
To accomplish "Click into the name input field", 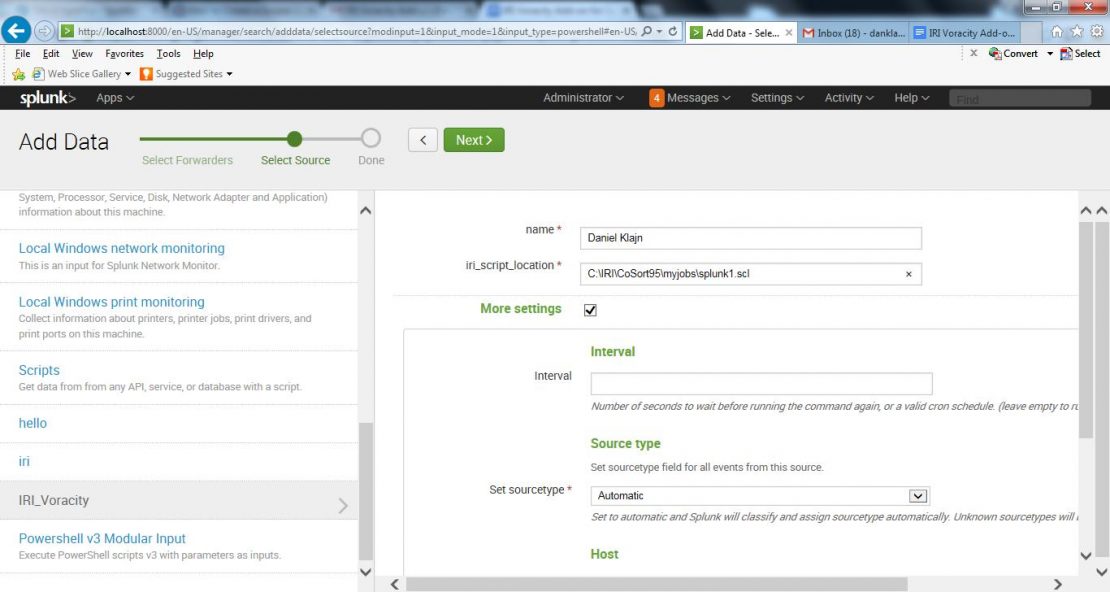I will (x=750, y=238).
